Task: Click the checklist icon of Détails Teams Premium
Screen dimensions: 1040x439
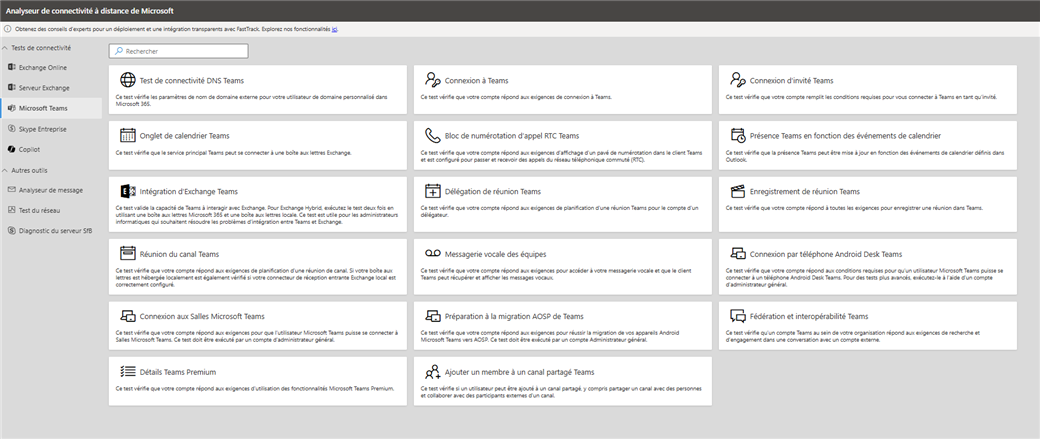Action: pyautogui.click(x=127, y=371)
